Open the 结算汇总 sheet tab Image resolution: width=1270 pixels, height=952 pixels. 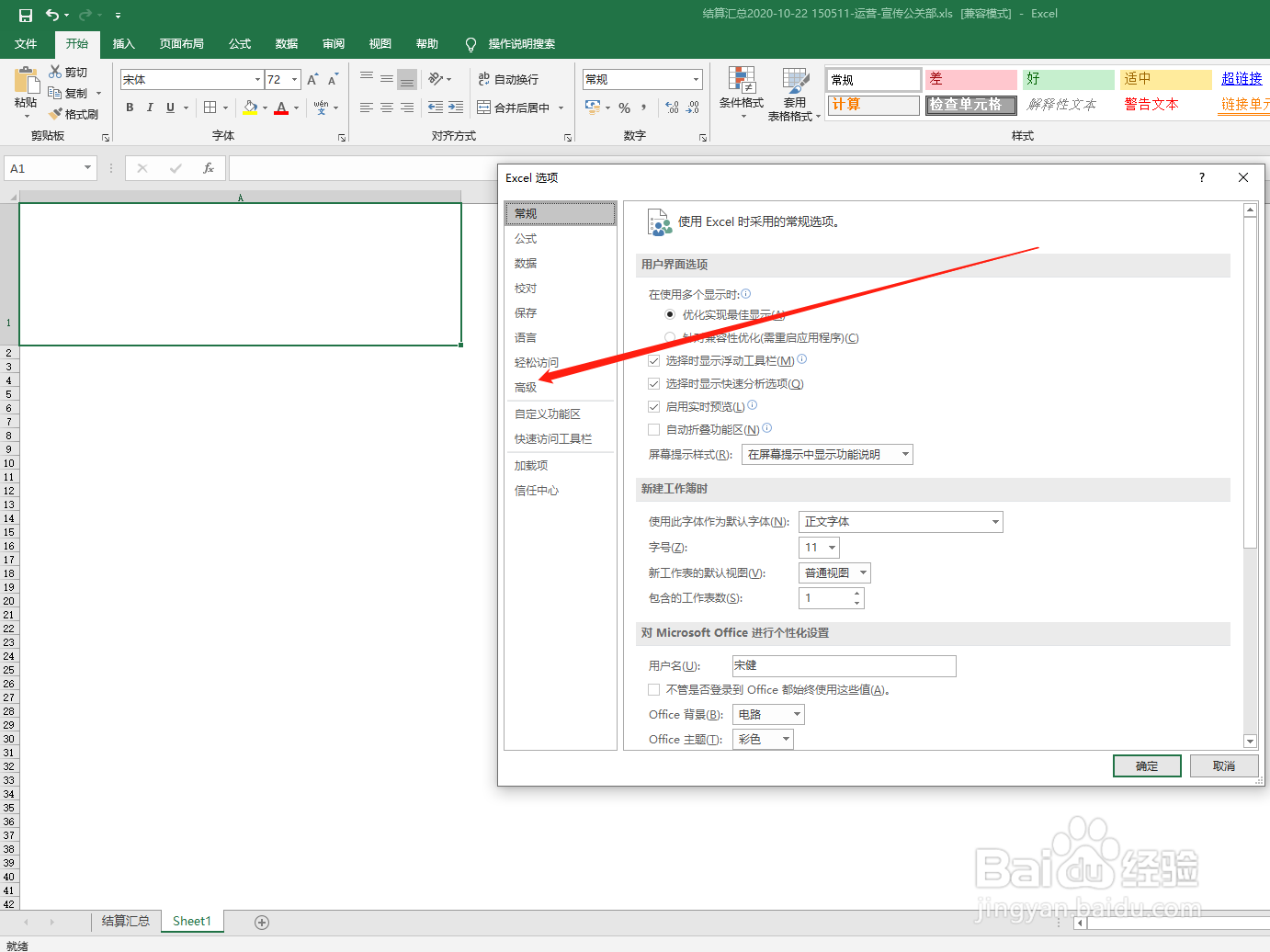125,921
